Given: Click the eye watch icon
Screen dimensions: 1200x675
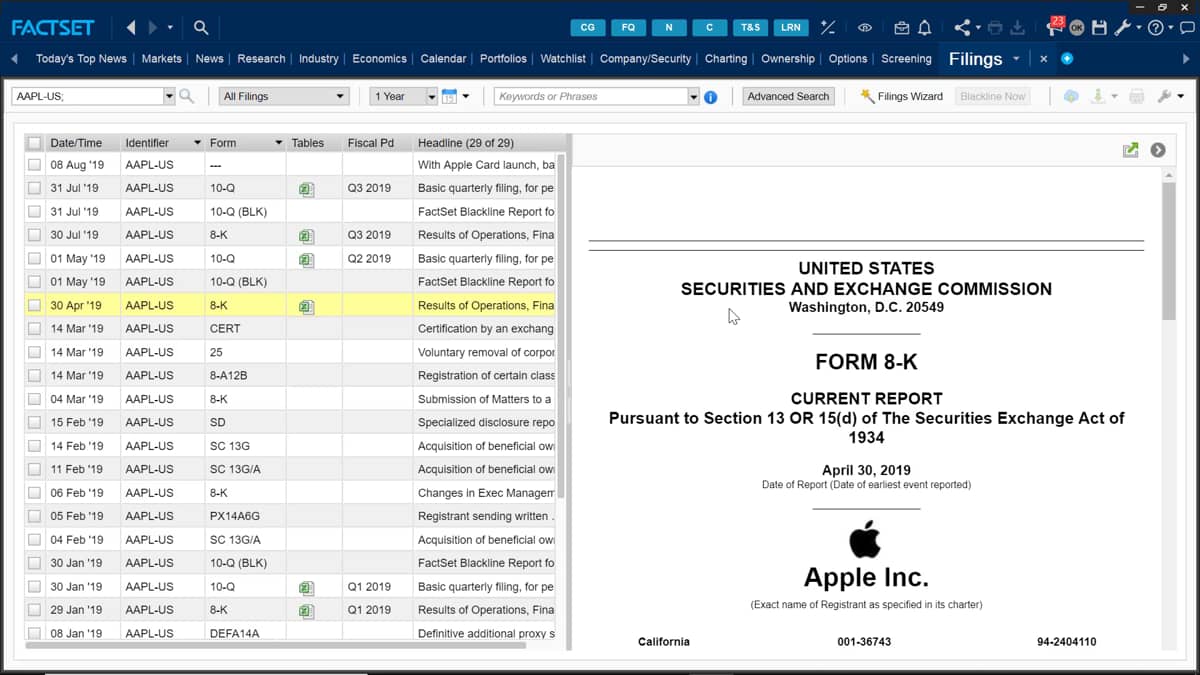Looking at the screenshot, I should pyautogui.click(x=865, y=28).
